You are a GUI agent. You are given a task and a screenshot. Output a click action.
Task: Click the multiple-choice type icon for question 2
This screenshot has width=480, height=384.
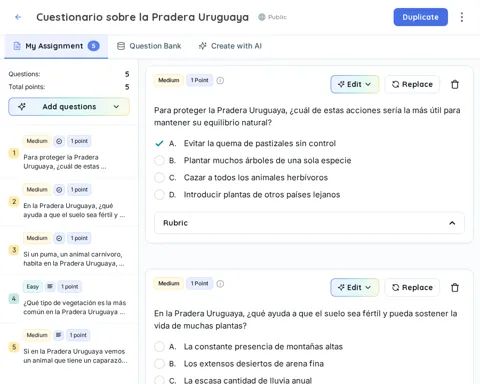[x=59, y=190]
